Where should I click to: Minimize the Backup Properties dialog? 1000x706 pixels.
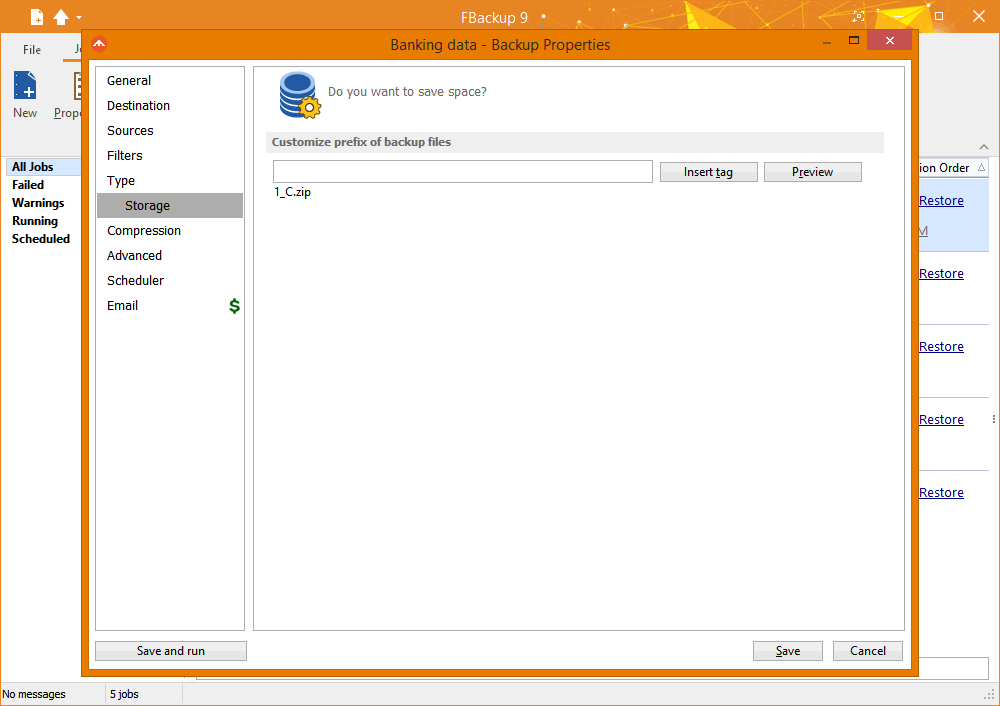pyautogui.click(x=827, y=42)
